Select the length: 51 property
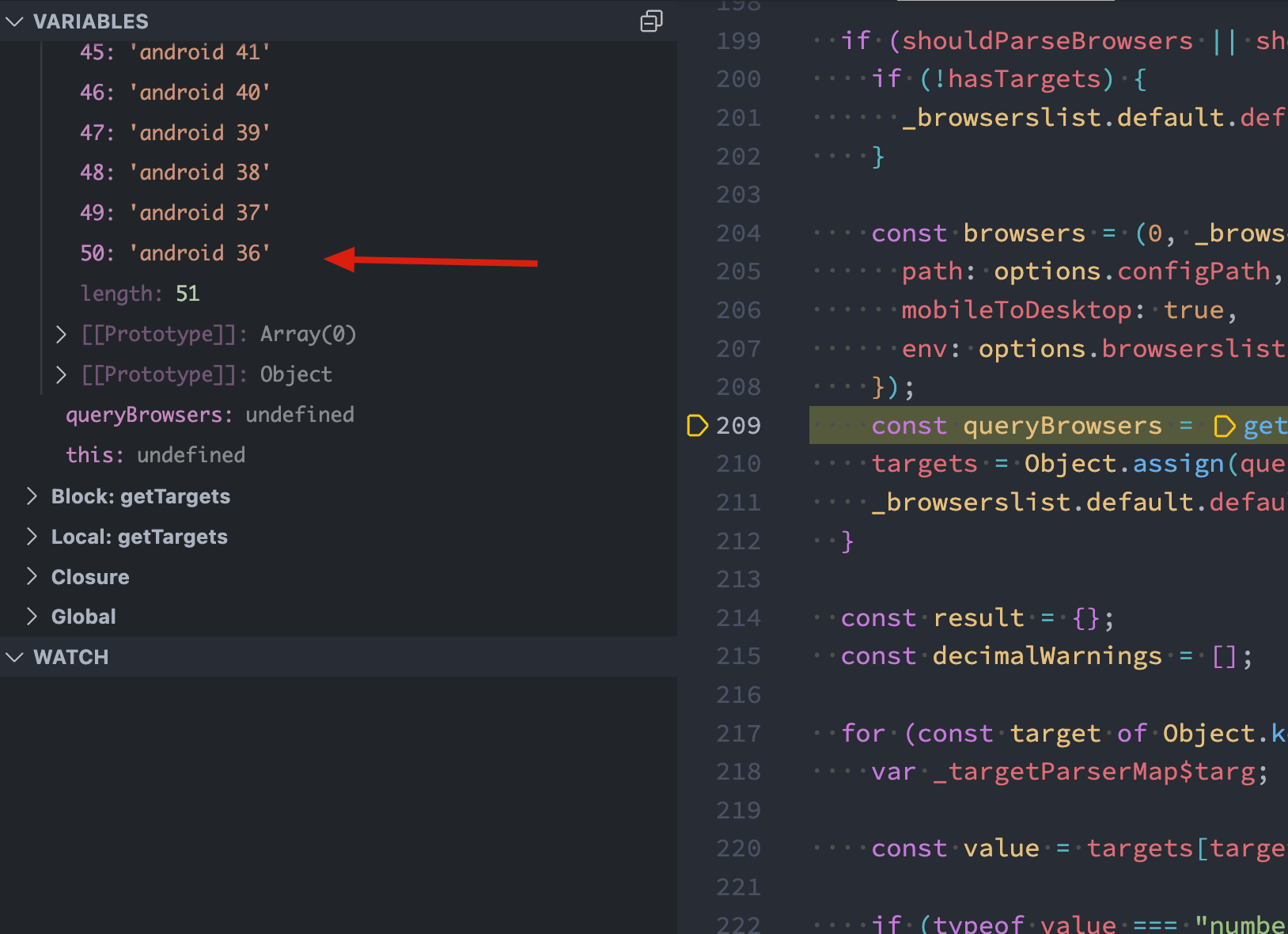The image size is (1288, 934). point(140,294)
